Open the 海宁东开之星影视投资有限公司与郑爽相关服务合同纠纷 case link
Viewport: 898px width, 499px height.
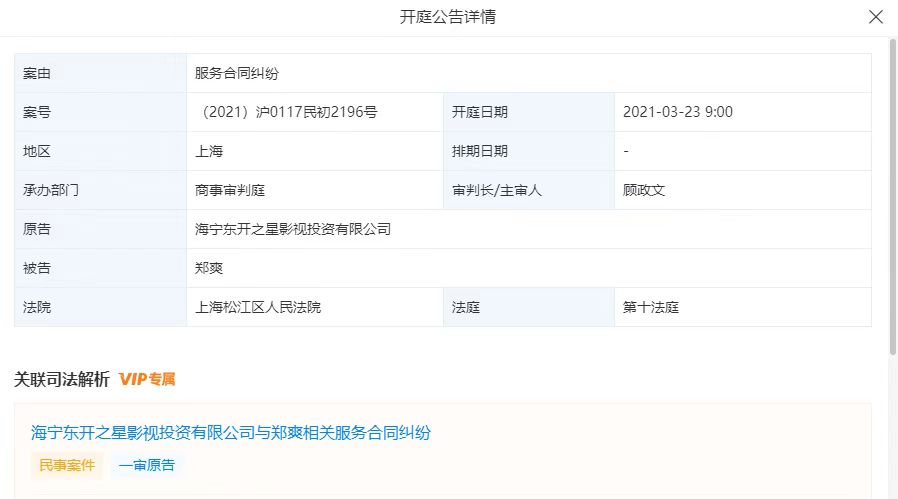click(231, 433)
